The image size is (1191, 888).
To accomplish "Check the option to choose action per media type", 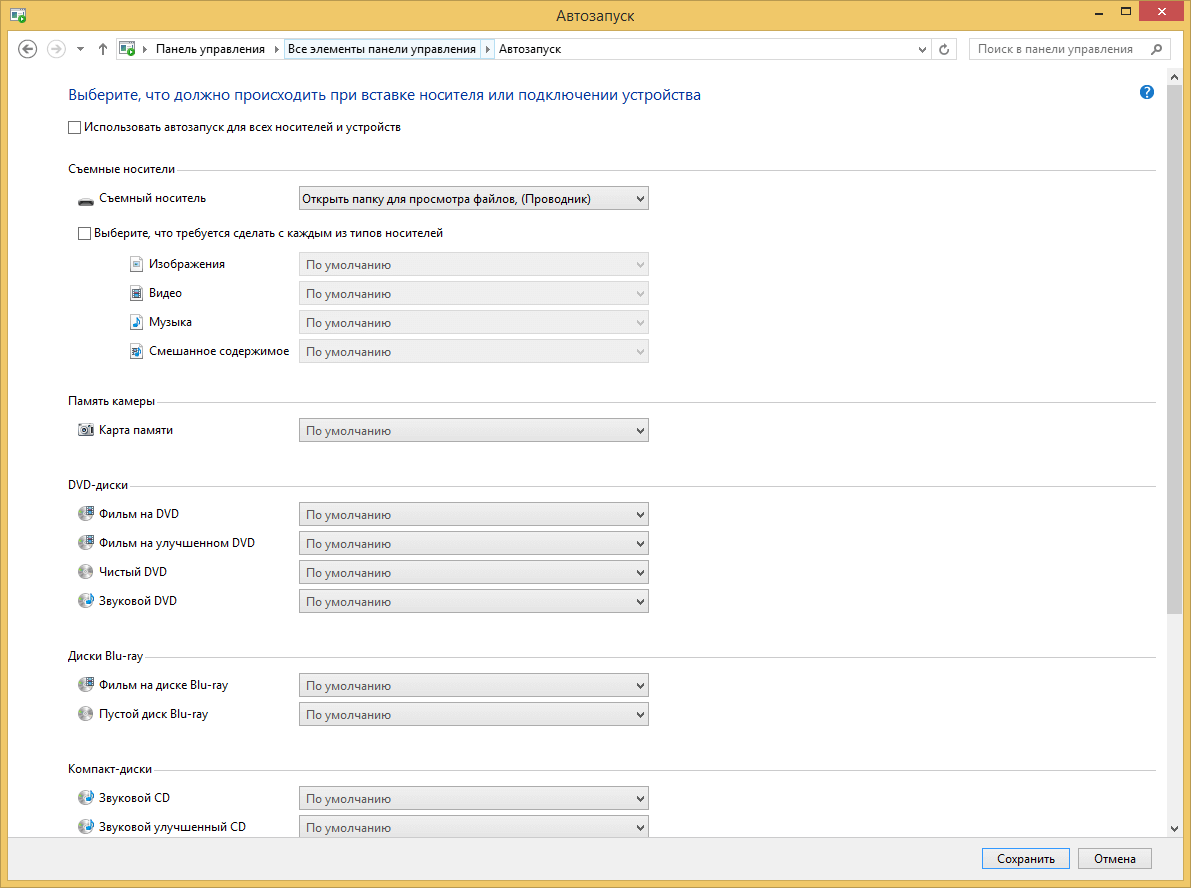I will (x=84, y=233).
